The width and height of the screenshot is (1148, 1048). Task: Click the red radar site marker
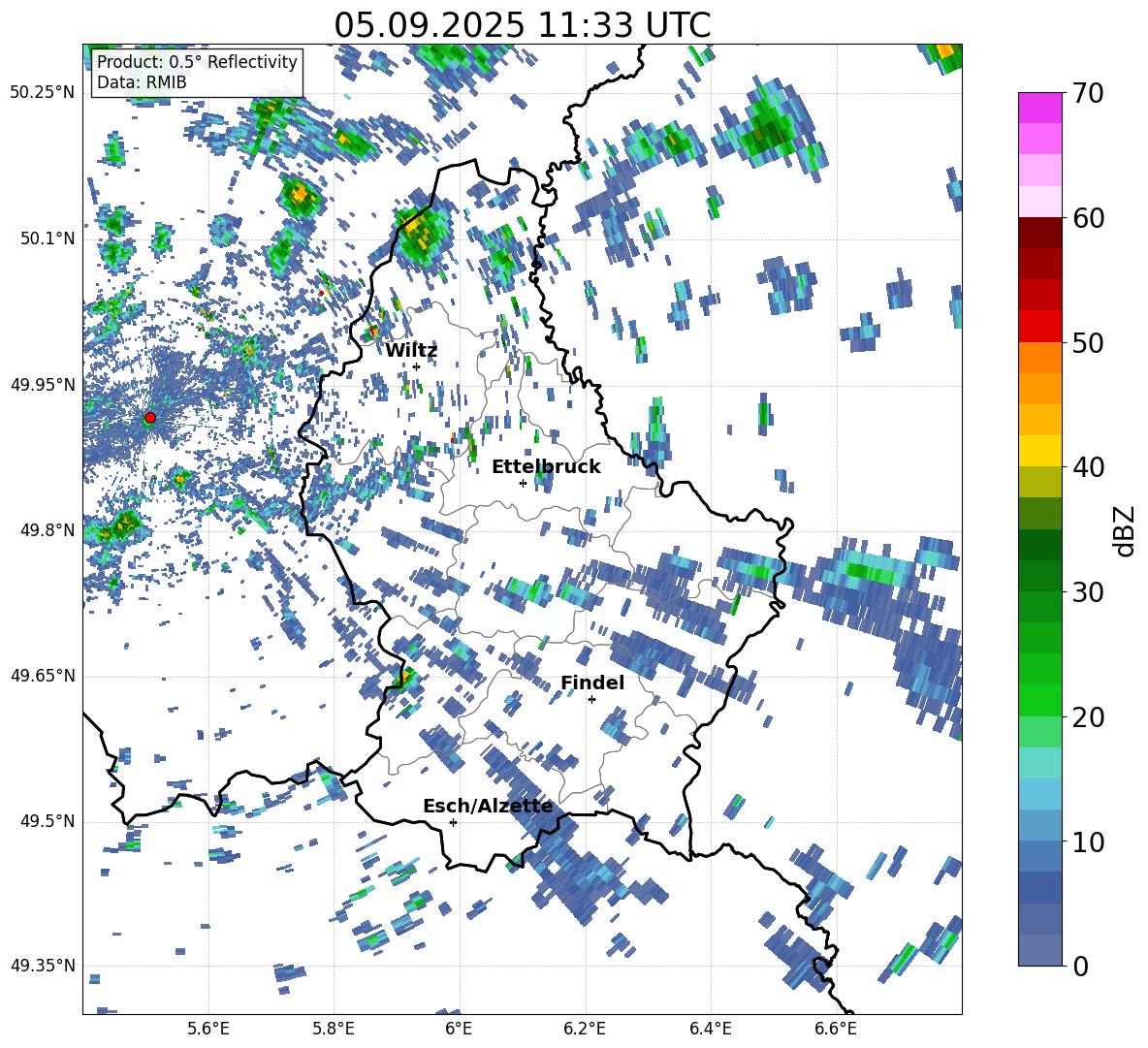[x=150, y=418]
